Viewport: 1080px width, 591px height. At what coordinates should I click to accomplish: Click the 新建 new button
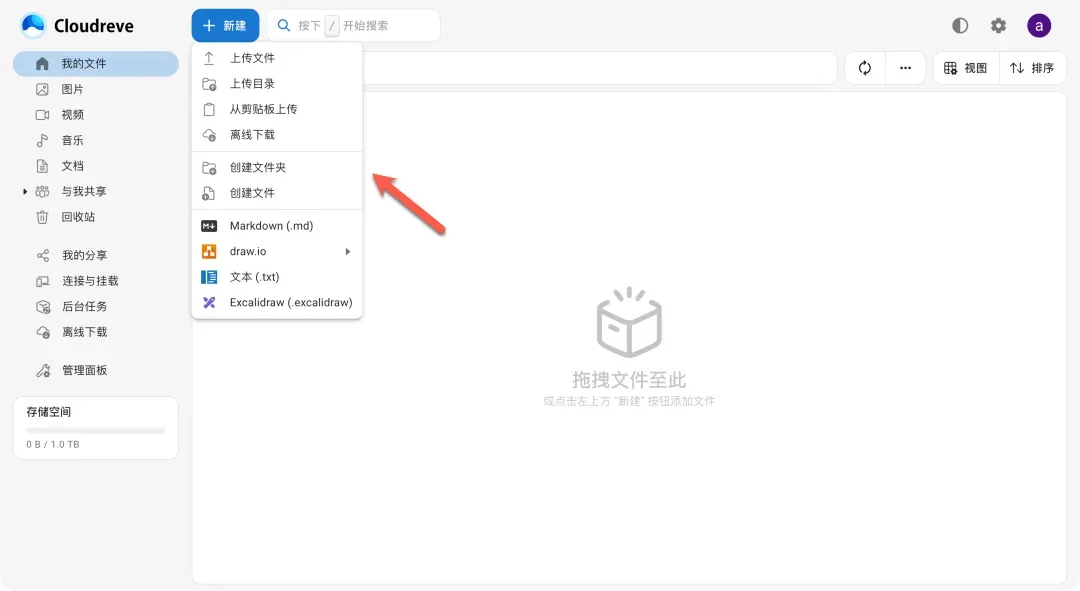tap(225, 25)
